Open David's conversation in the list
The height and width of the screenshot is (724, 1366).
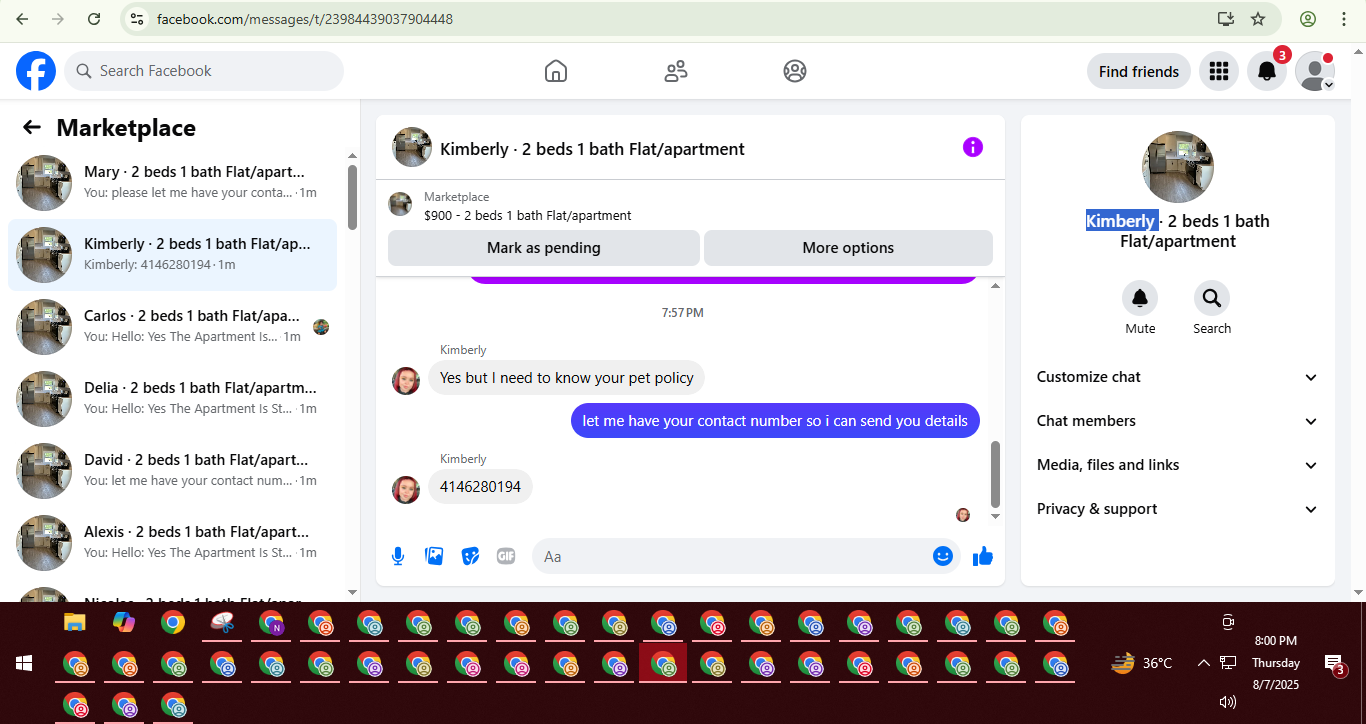click(172, 471)
